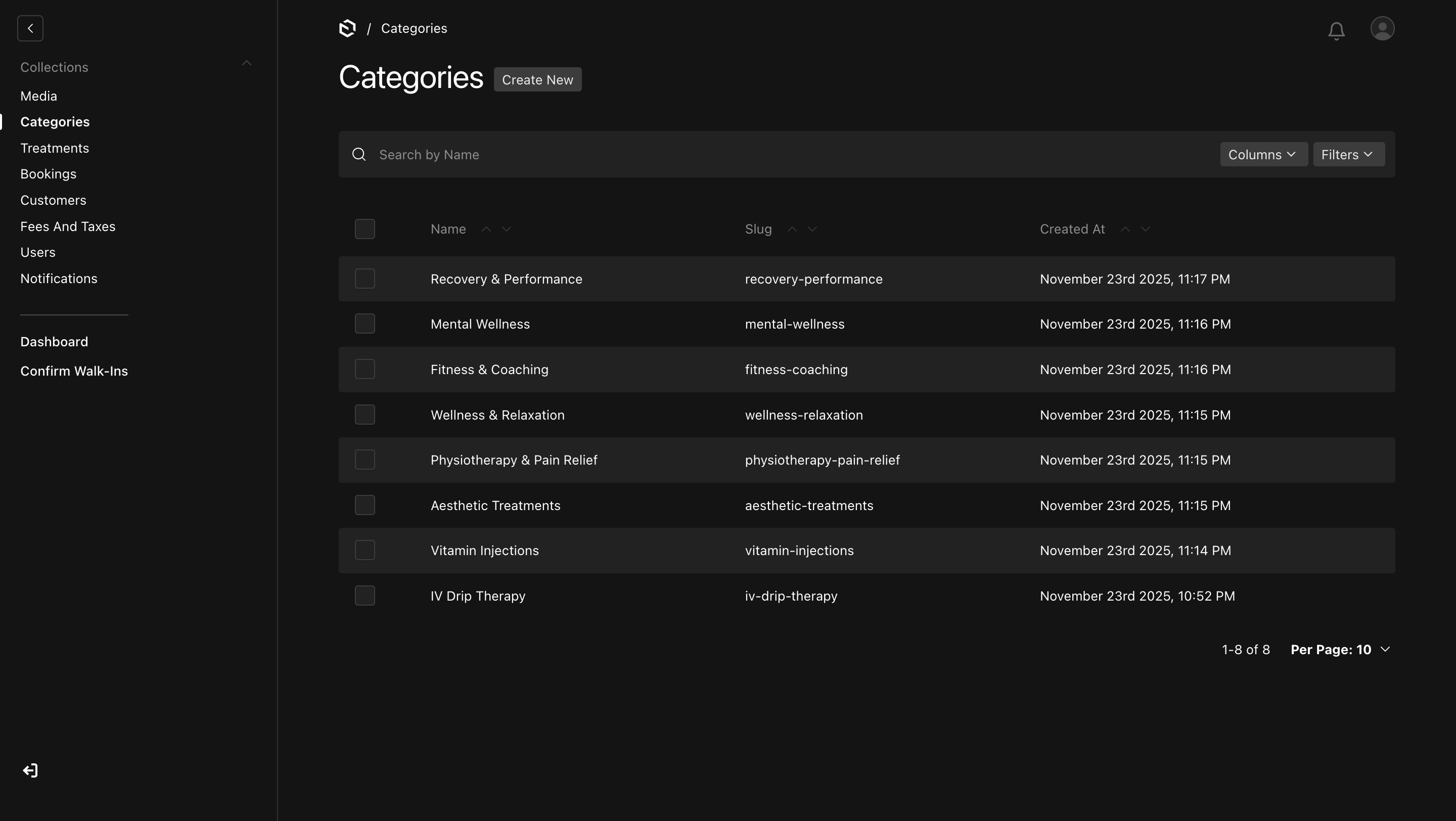Navigate to Treatments in the sidebar

point(55,148)
